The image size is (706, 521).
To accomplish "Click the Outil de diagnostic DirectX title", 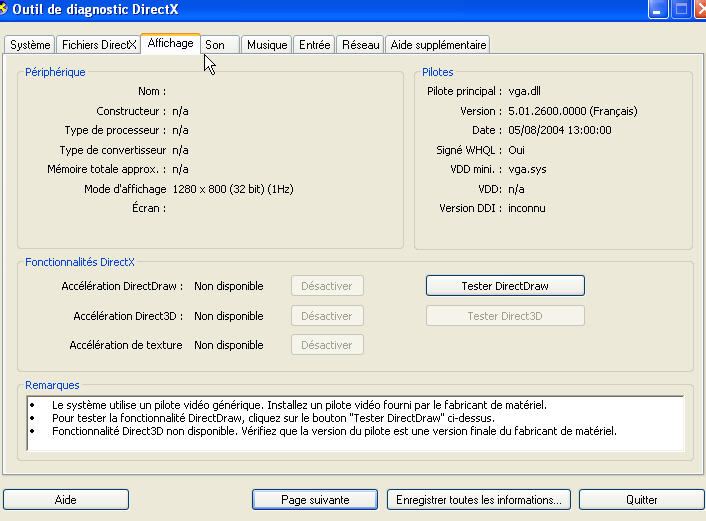I will click(95, 9).
